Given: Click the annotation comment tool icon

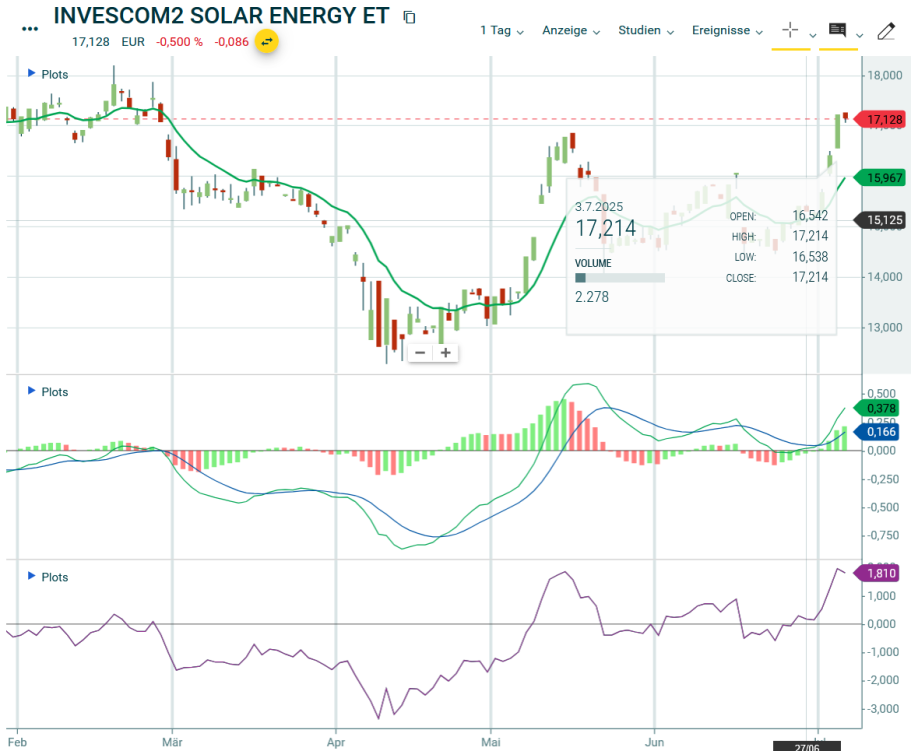Looking at the screenshot, I should (837, 30).
